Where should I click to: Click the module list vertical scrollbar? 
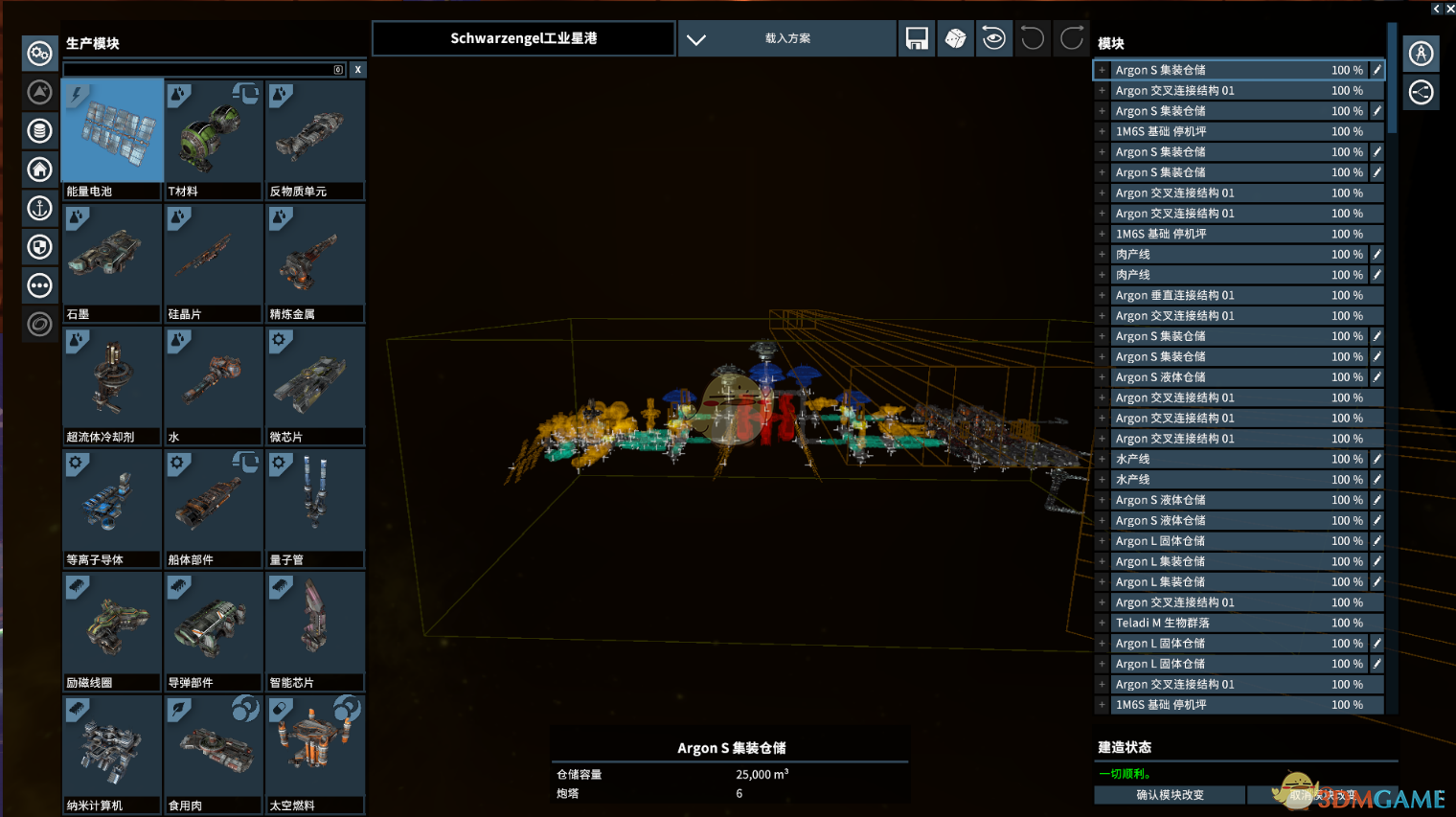(x=1392, y=77)
